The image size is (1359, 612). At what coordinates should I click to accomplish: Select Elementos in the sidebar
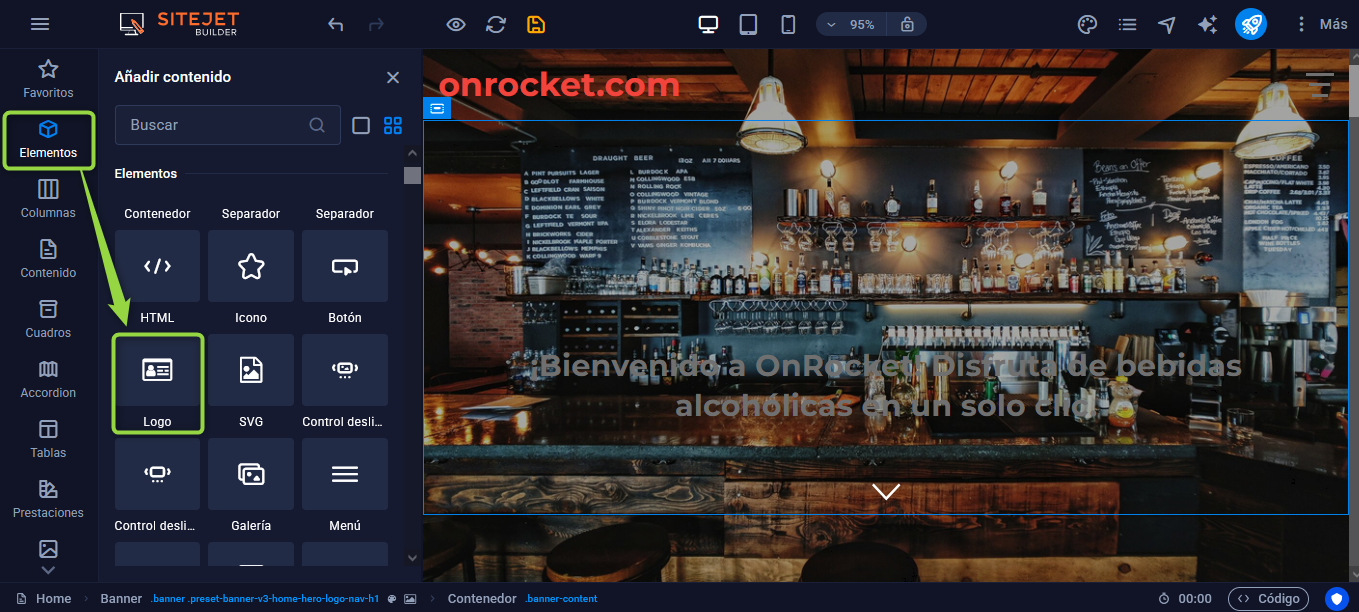point(48,140)
